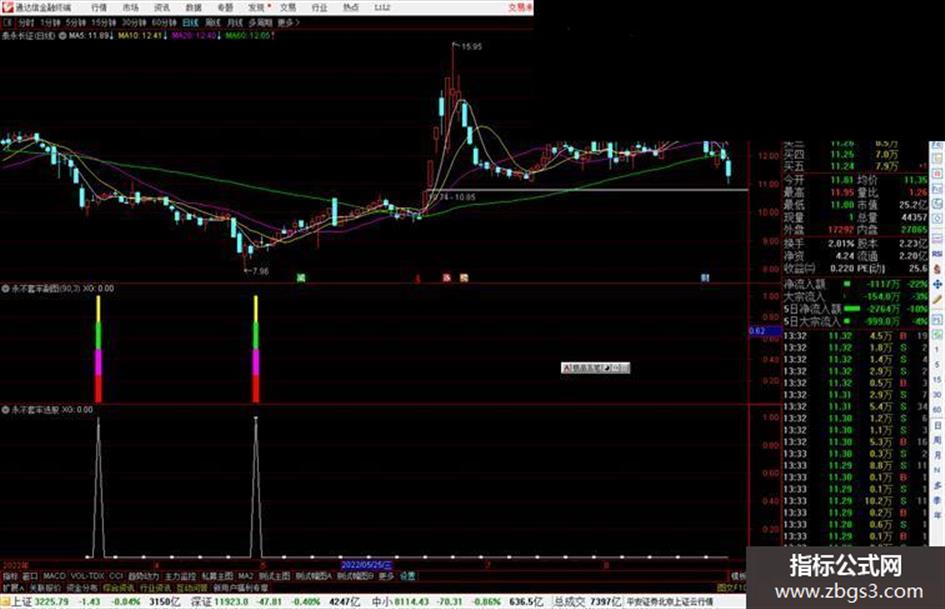The width and height of the screenshot is (945, 609).
Task: Click the money bag icon in right sidebar
Action: [937, 269]
